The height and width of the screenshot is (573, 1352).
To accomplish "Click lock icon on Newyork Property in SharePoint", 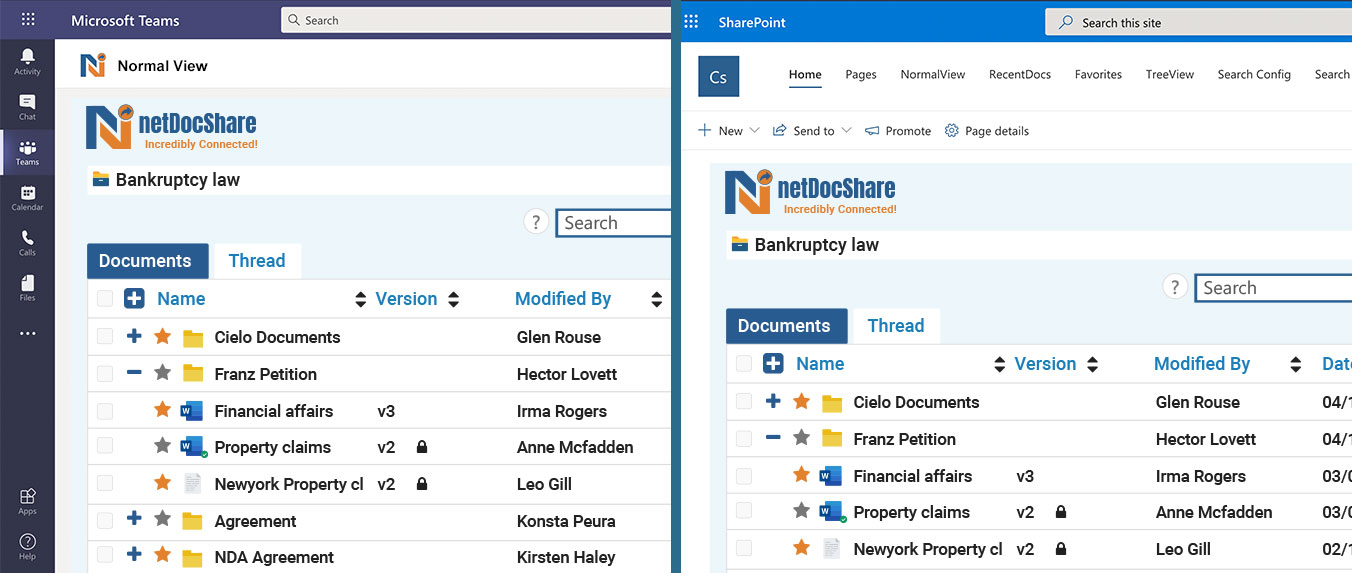I will point(1061,548).
